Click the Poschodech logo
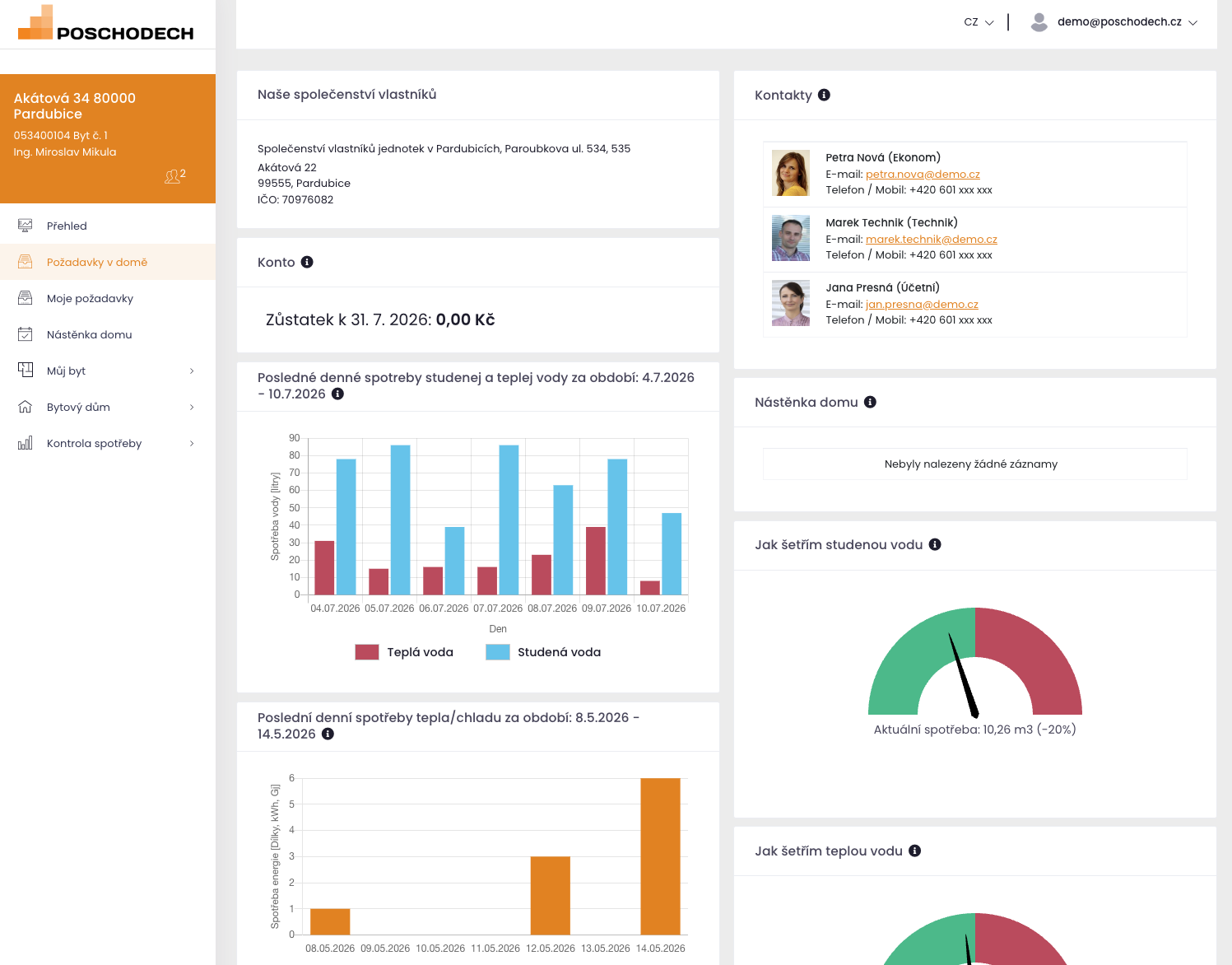Viewport: 1232px width, 965px height. click(106, 24)
